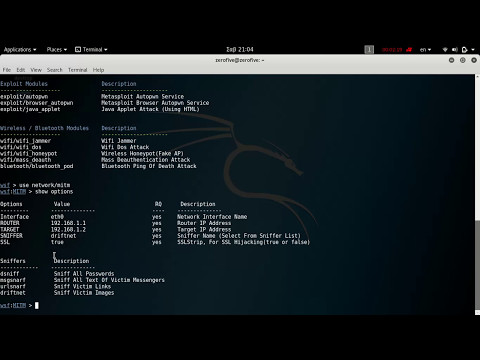This screenshot has height=360, width=480.
Task: Click the text wifi/wifi_dos
Action: click(x=21, y=147)
